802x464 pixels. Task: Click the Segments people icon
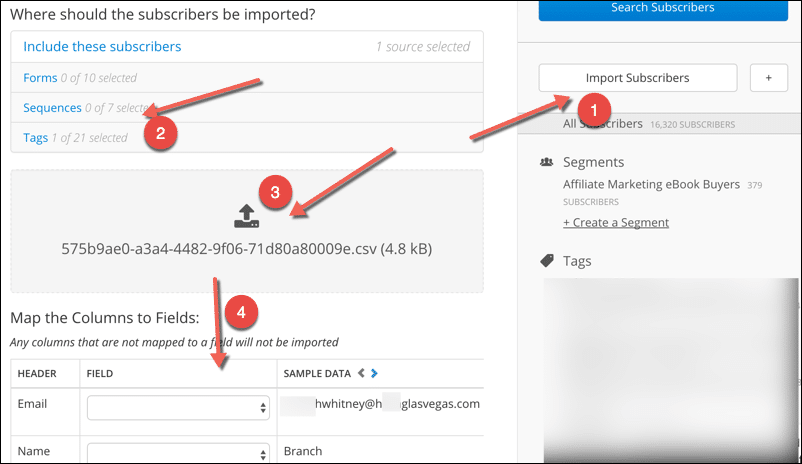(x=547, y=162)
